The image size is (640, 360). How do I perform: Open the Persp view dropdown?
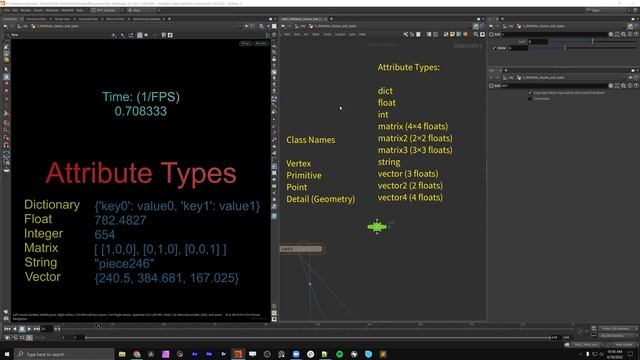click(x=245, y=43)
